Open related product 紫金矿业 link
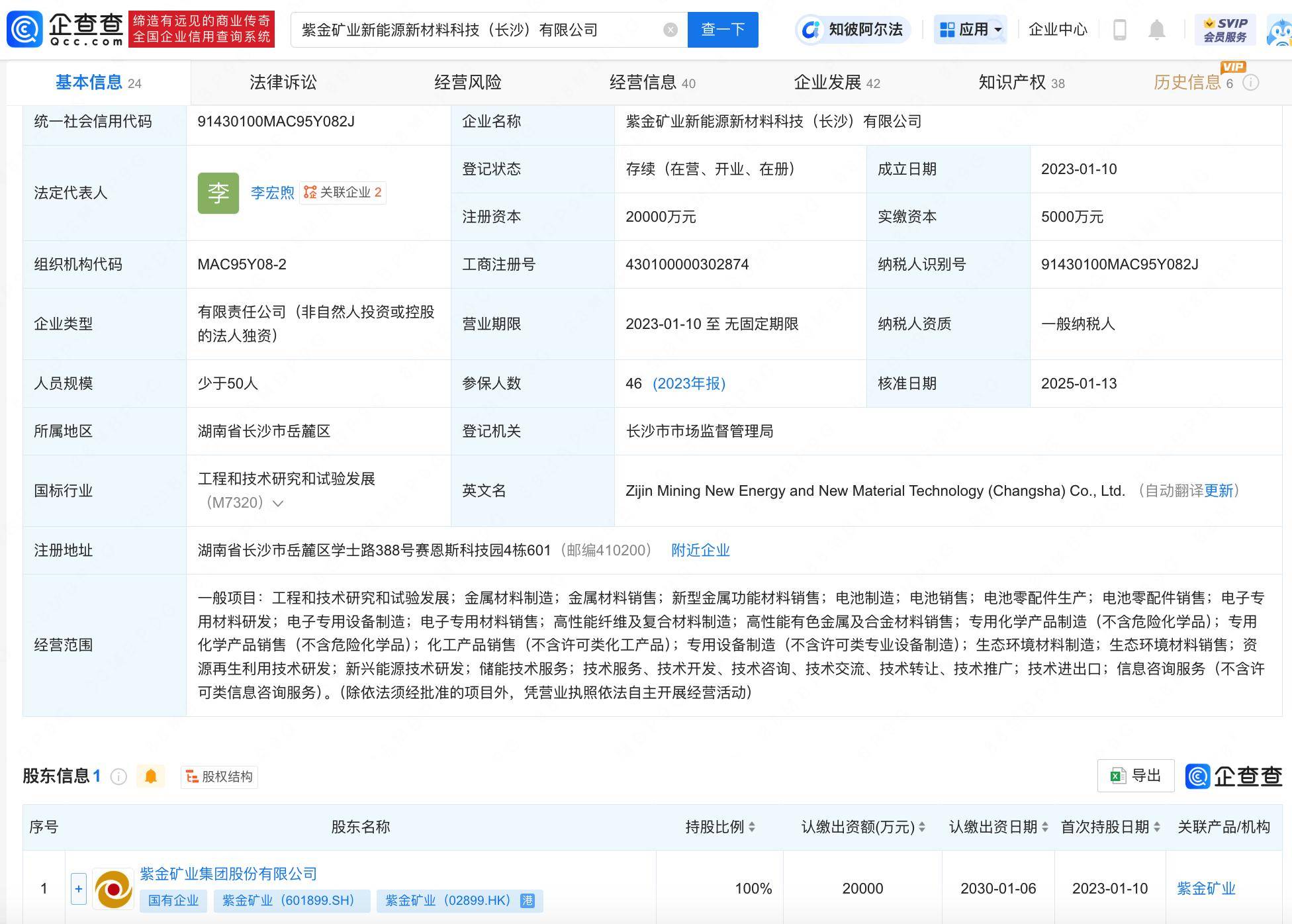1292x924 pixels. click(x=1206, y=888)
